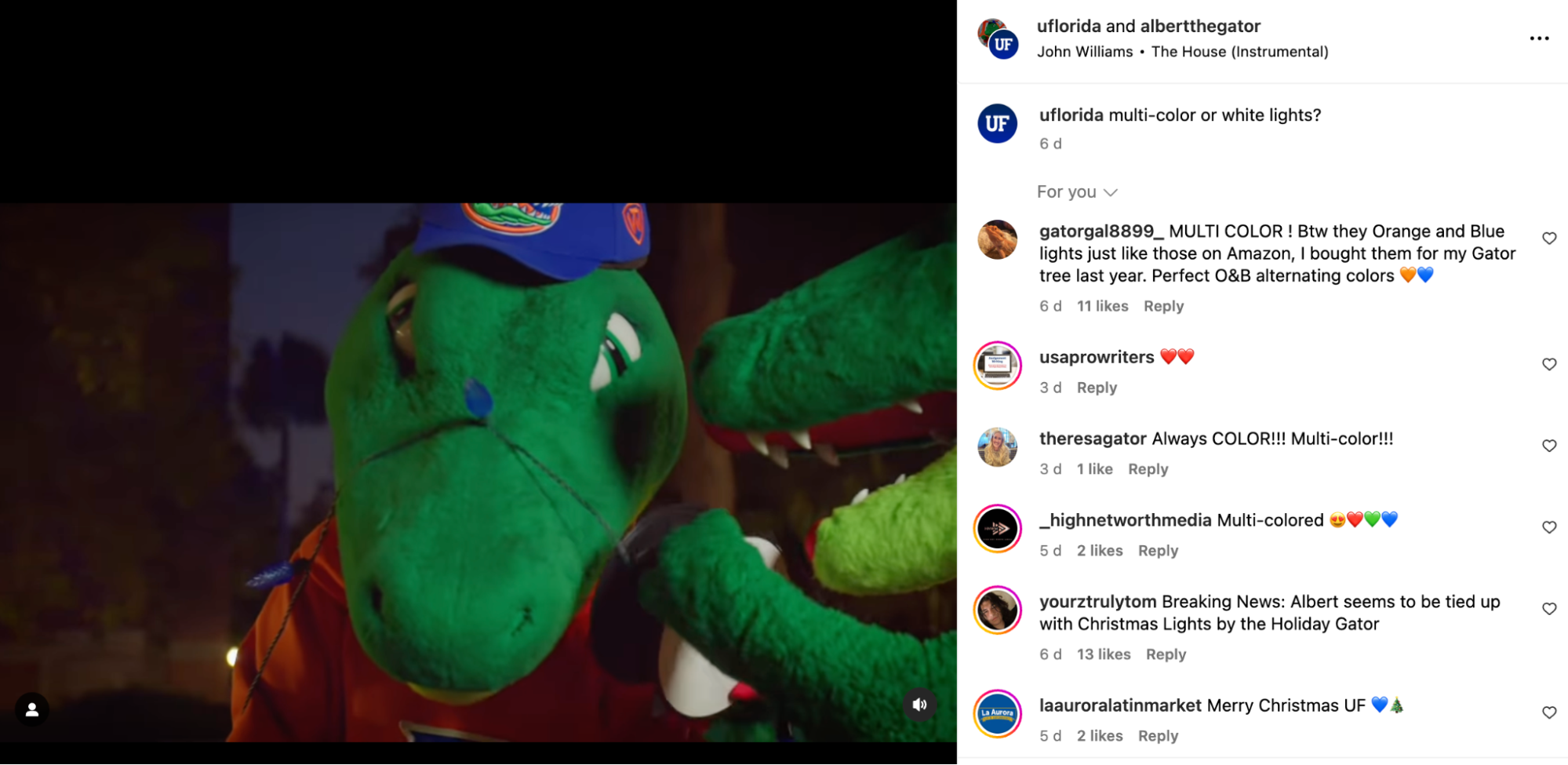
Task: Open uflorida username in caption
Action: (1071, 115)
